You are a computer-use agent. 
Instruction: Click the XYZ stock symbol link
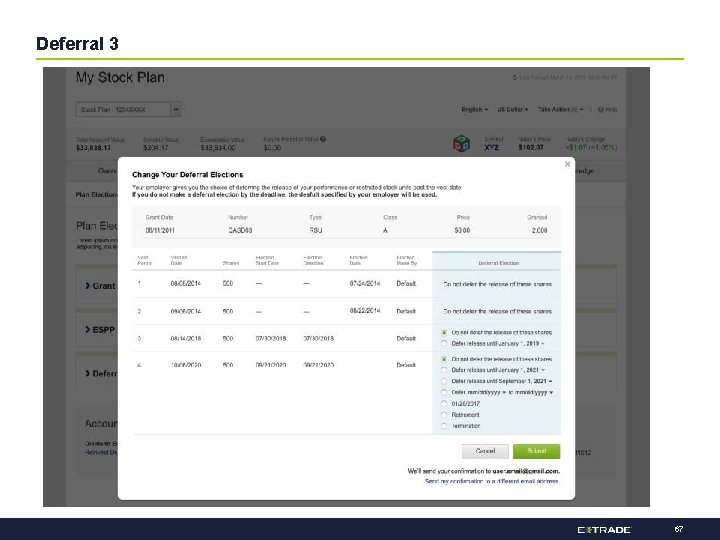pyautogui.click(x=491, y=148)
